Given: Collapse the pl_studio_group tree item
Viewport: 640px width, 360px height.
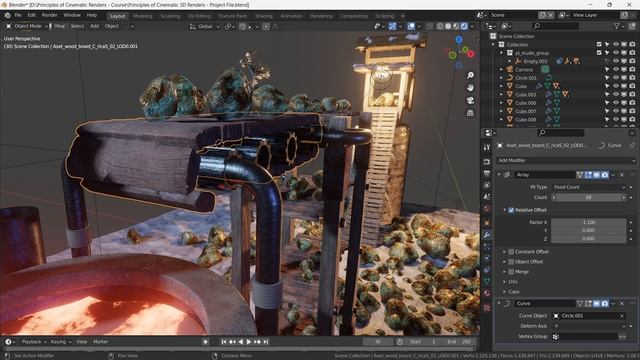Looking at the screenshot, I should pyautogui.click(x=502, y=53).
